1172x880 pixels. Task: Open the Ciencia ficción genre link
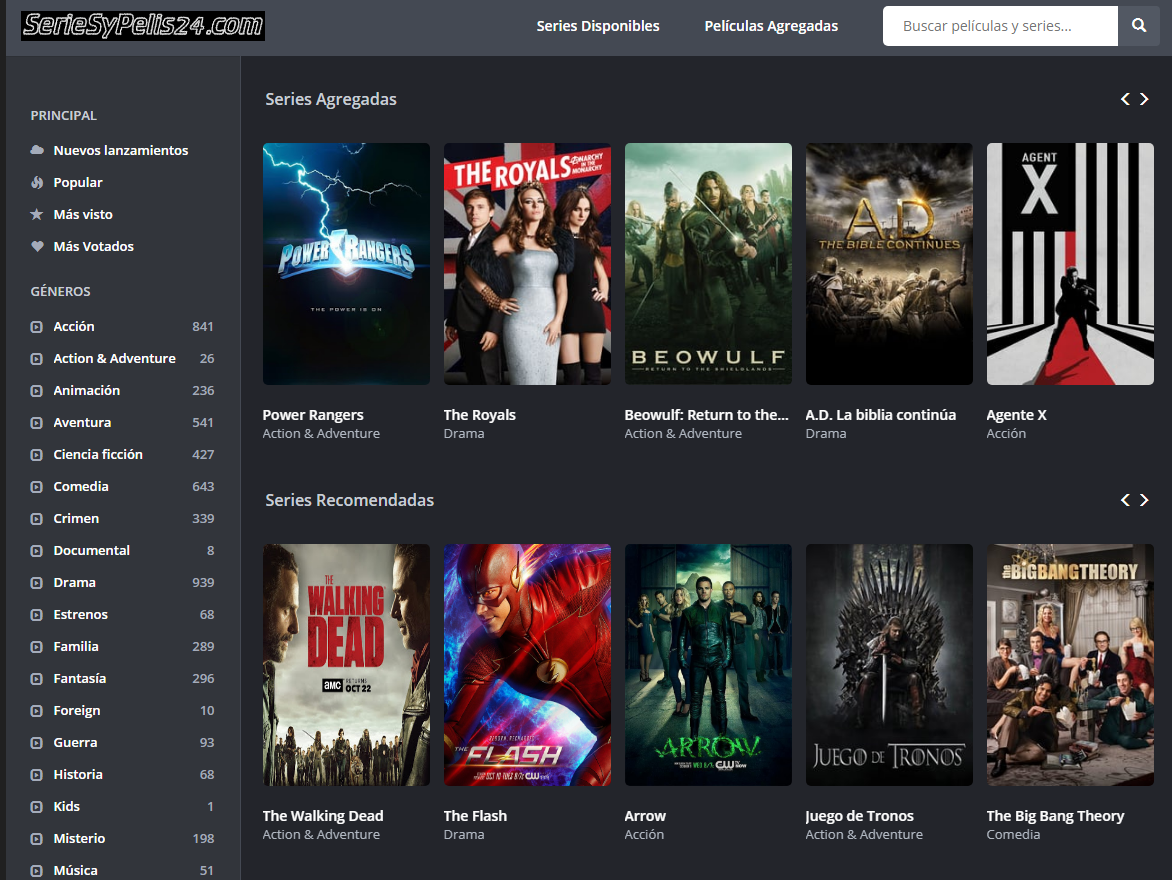98,455
